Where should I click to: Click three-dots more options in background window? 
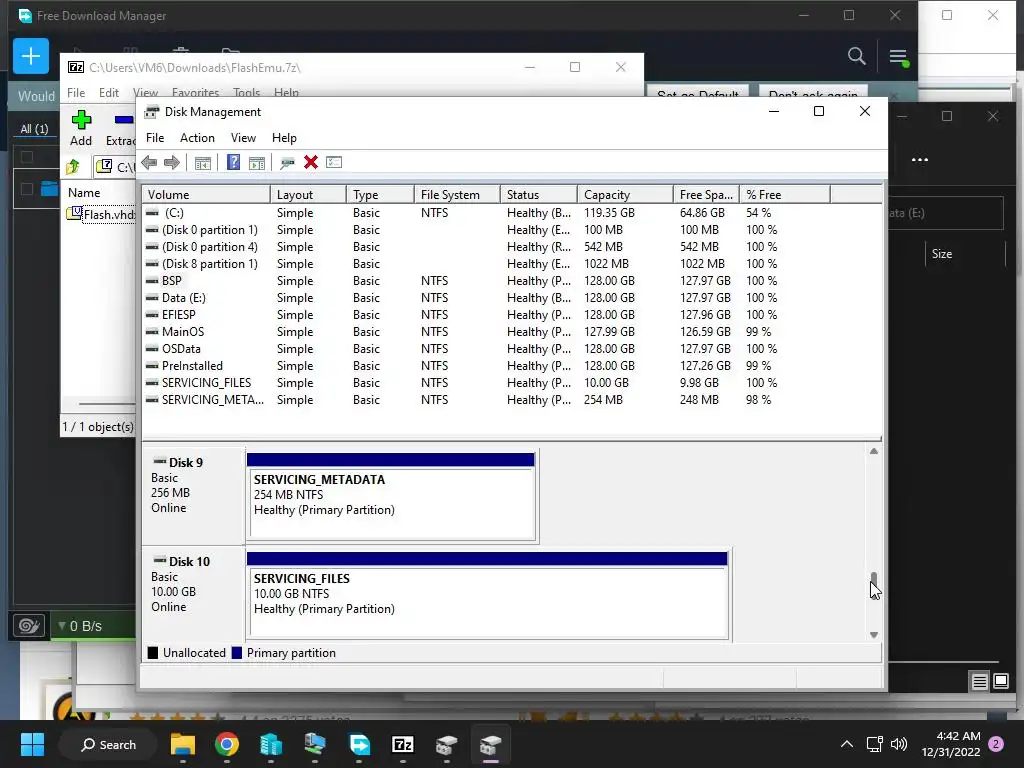click(920, 160)
